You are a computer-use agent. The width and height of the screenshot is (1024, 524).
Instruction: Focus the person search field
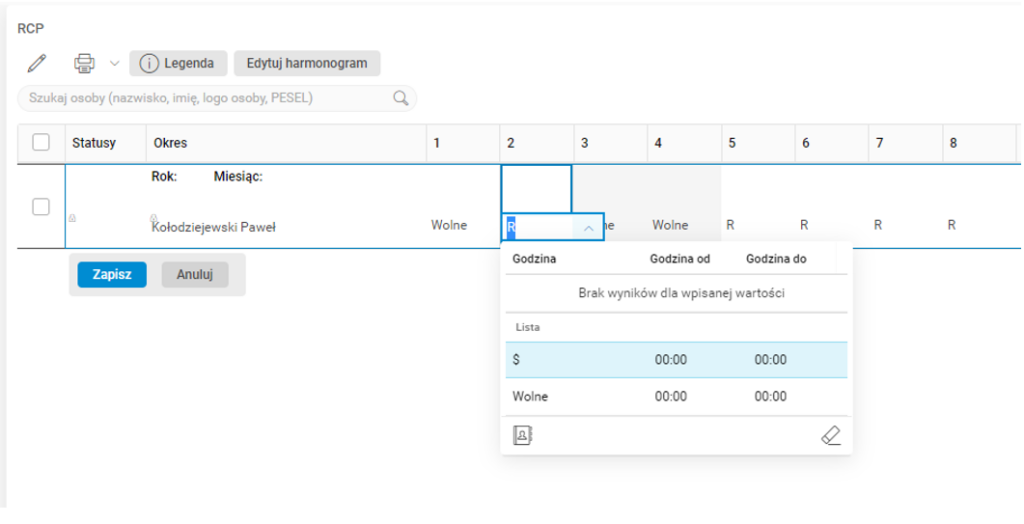(x=205, y=98)
